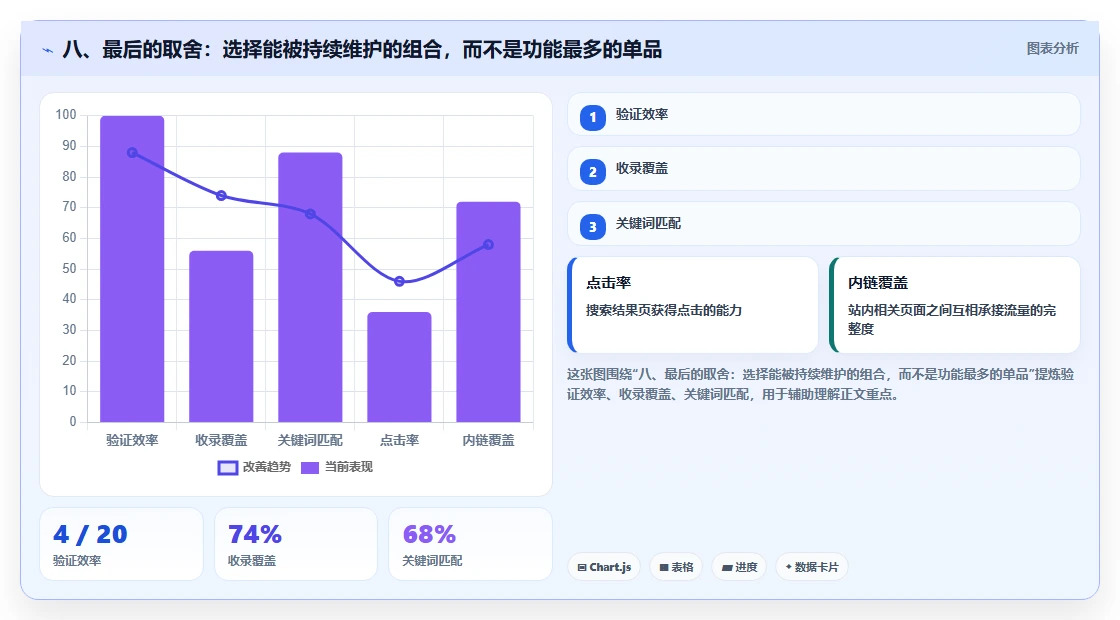1120x620 pixels.
Task: Click the number 2 badge for 收录覆盖
Action: tap(592, 171)
